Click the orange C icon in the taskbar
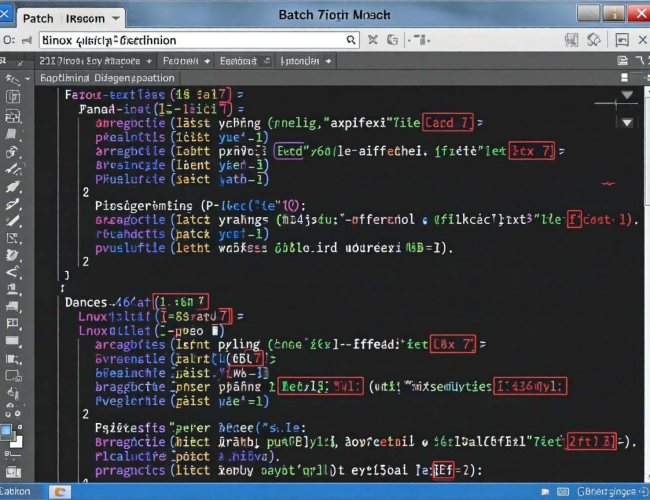The width and height of the screenshot is (650, 500). click(60, 492)
